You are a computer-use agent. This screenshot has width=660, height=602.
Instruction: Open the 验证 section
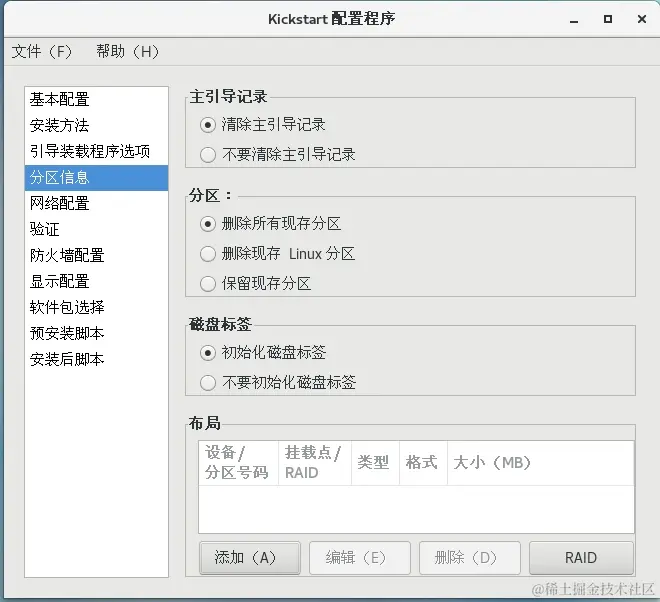pyautogui.click(x=96, y=229)
